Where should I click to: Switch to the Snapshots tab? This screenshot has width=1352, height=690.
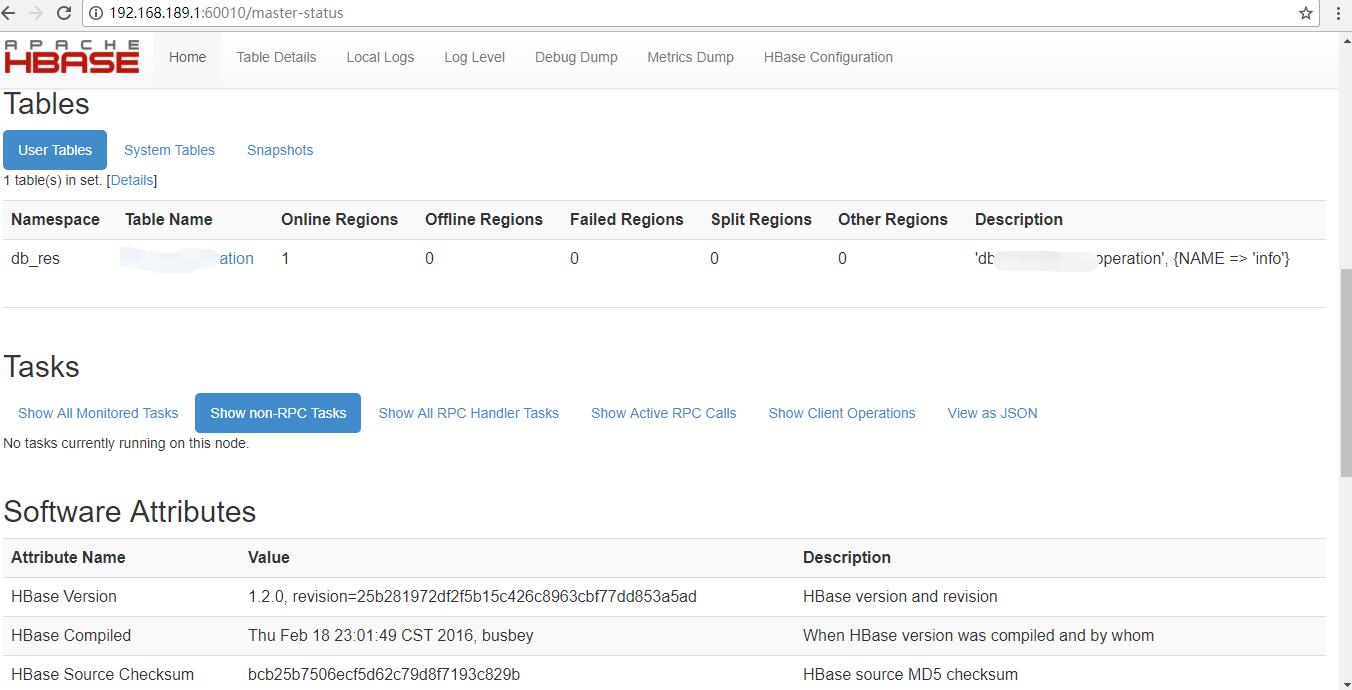(x=280, y=150)
